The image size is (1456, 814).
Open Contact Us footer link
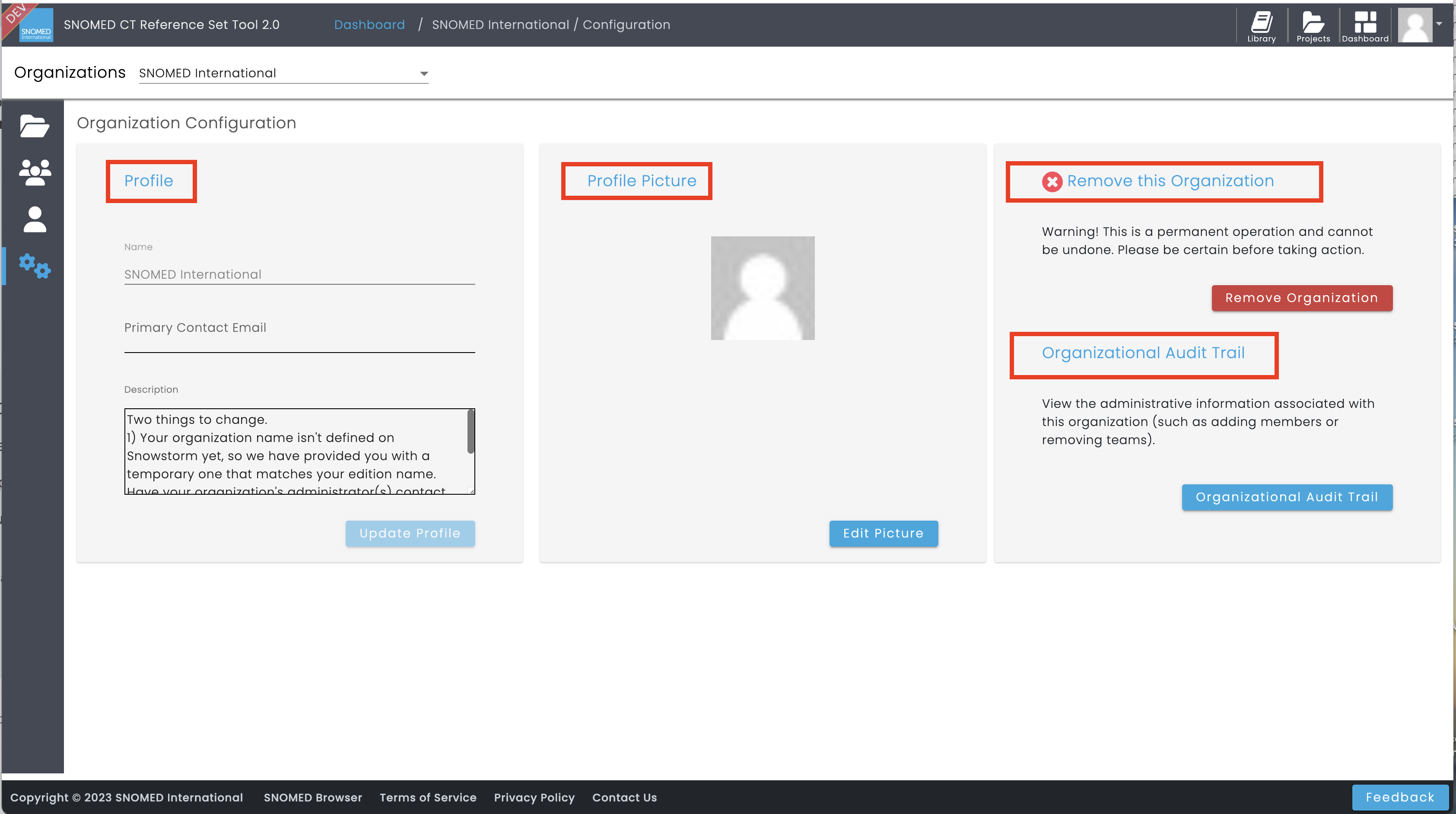(x=624, y=797)
